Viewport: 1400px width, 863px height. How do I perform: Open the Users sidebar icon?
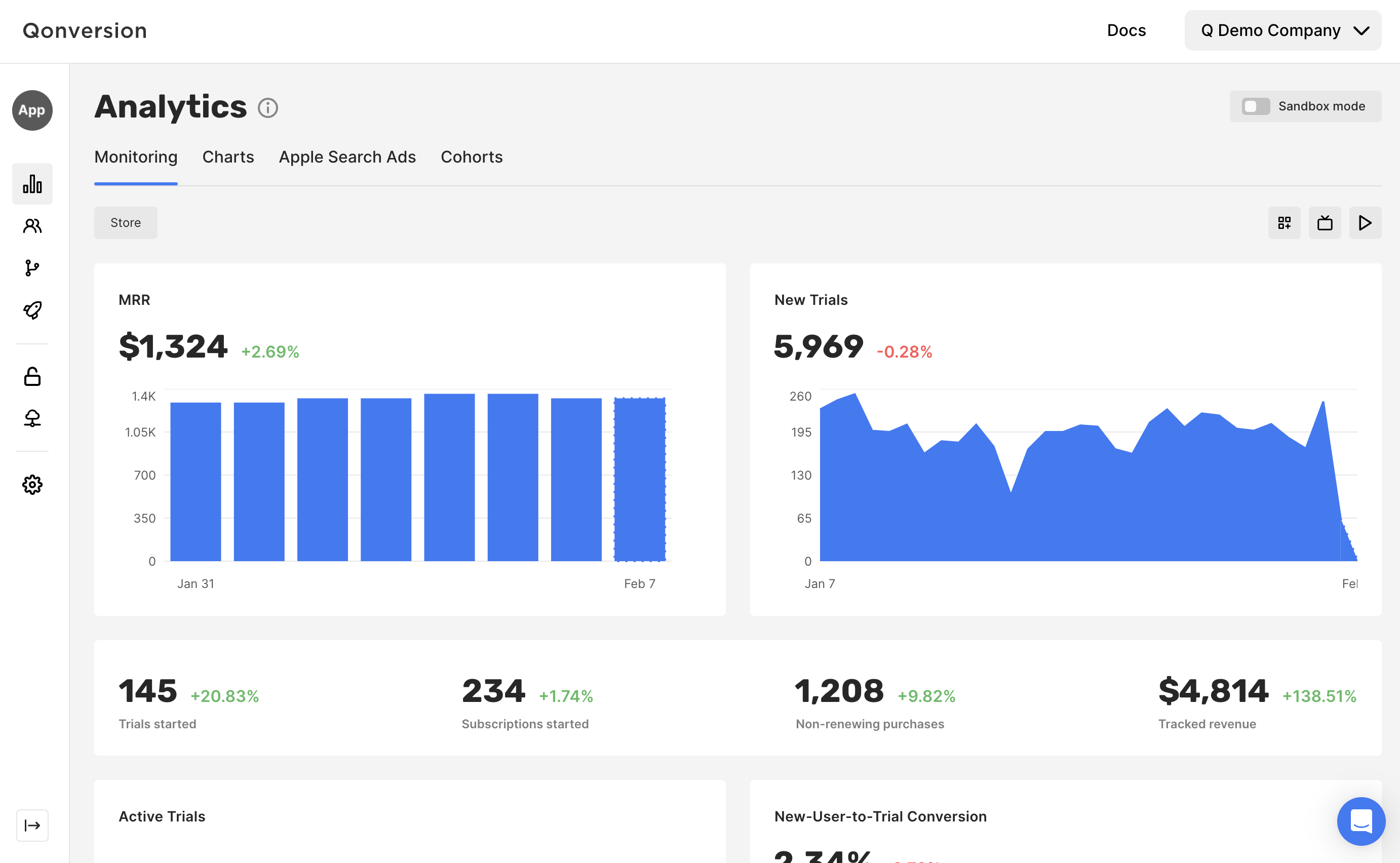(x=32, y=226)
